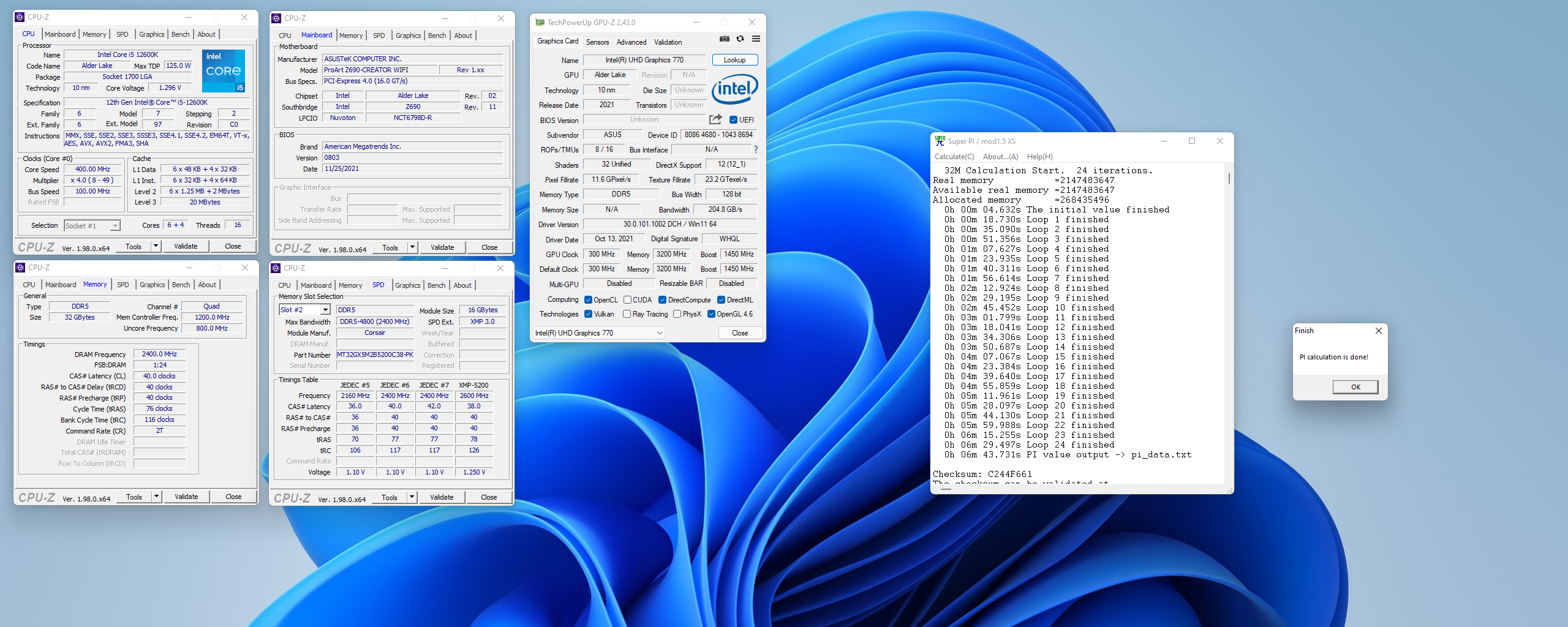
Task: Click the GPU-Z refresh icon
Action: click(x=740, y=39)
